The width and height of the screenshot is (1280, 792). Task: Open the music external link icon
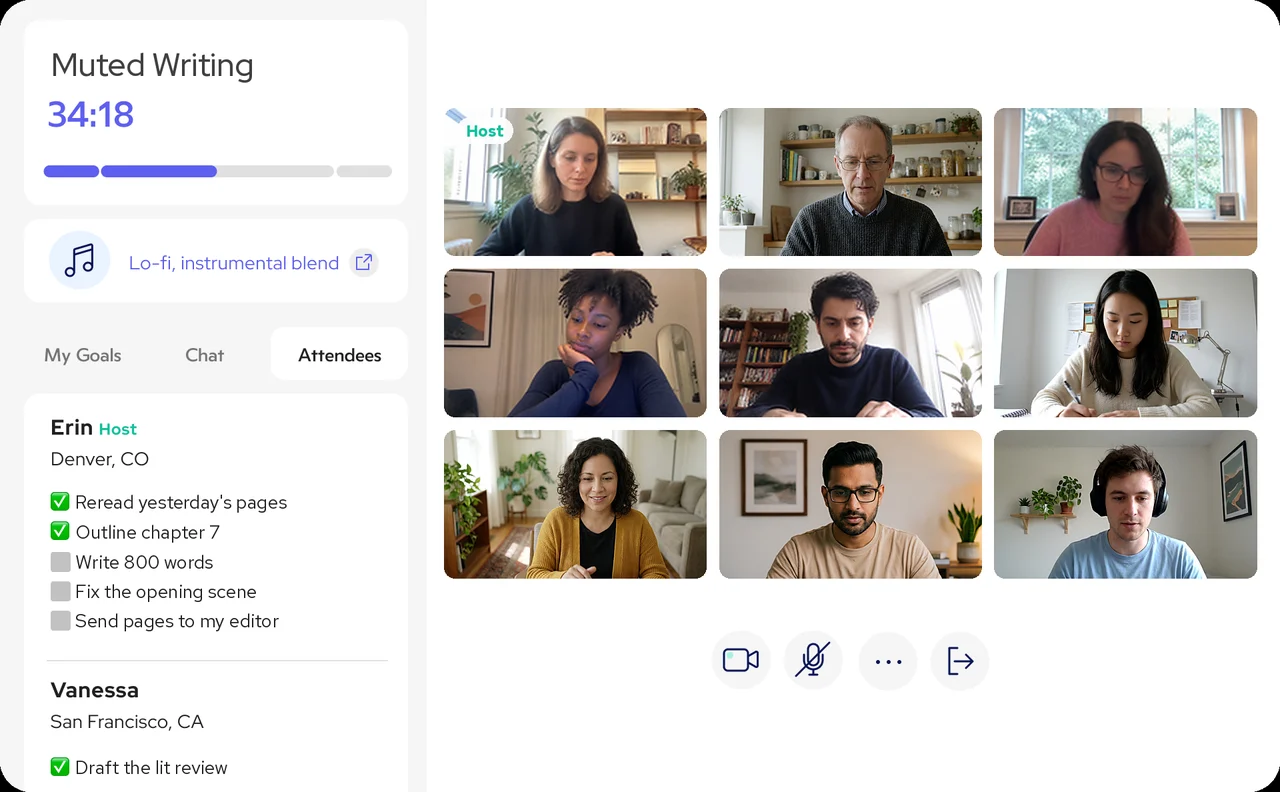pos(364,262)
